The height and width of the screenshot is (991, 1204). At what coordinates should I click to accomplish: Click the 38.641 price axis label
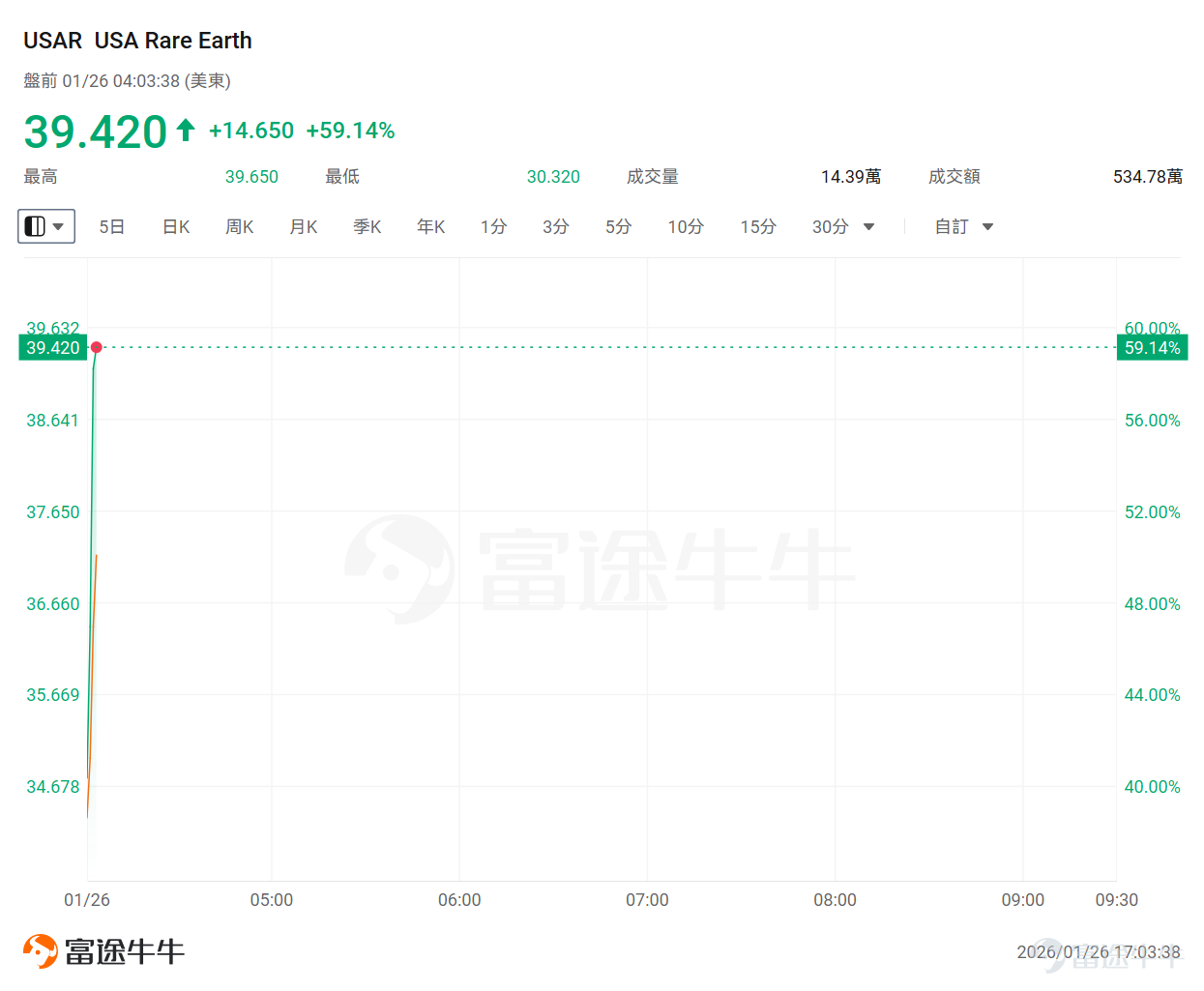click(52, 421)
